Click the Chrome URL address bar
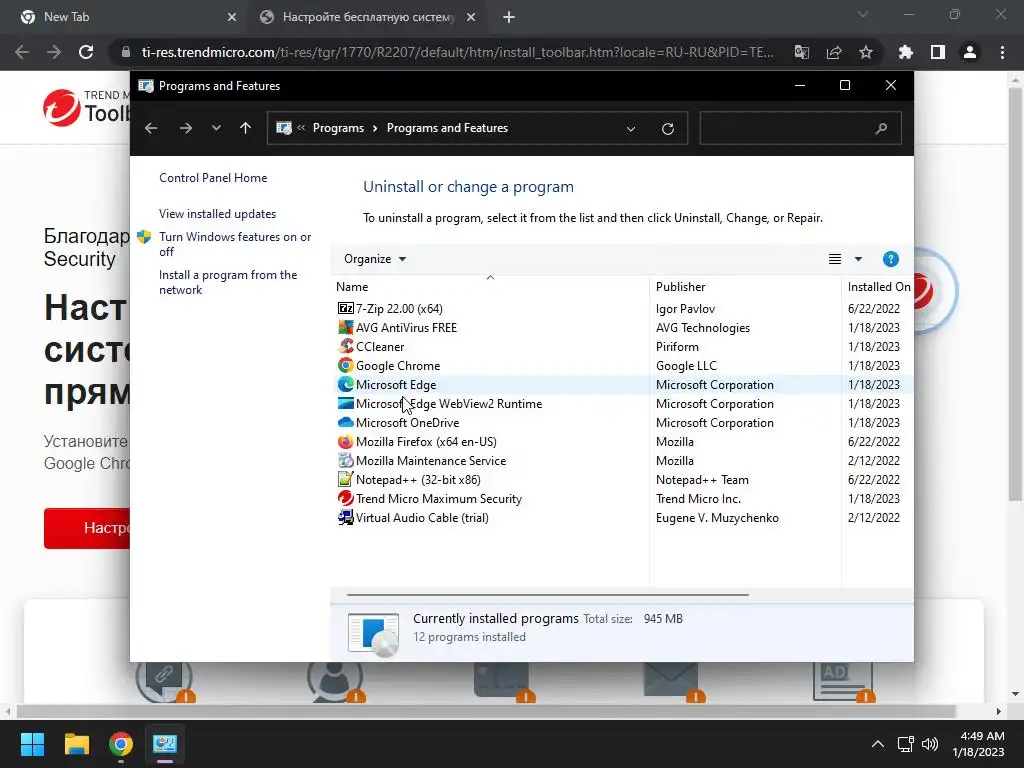Screen dimensions: 1024x768 point(457,52)
